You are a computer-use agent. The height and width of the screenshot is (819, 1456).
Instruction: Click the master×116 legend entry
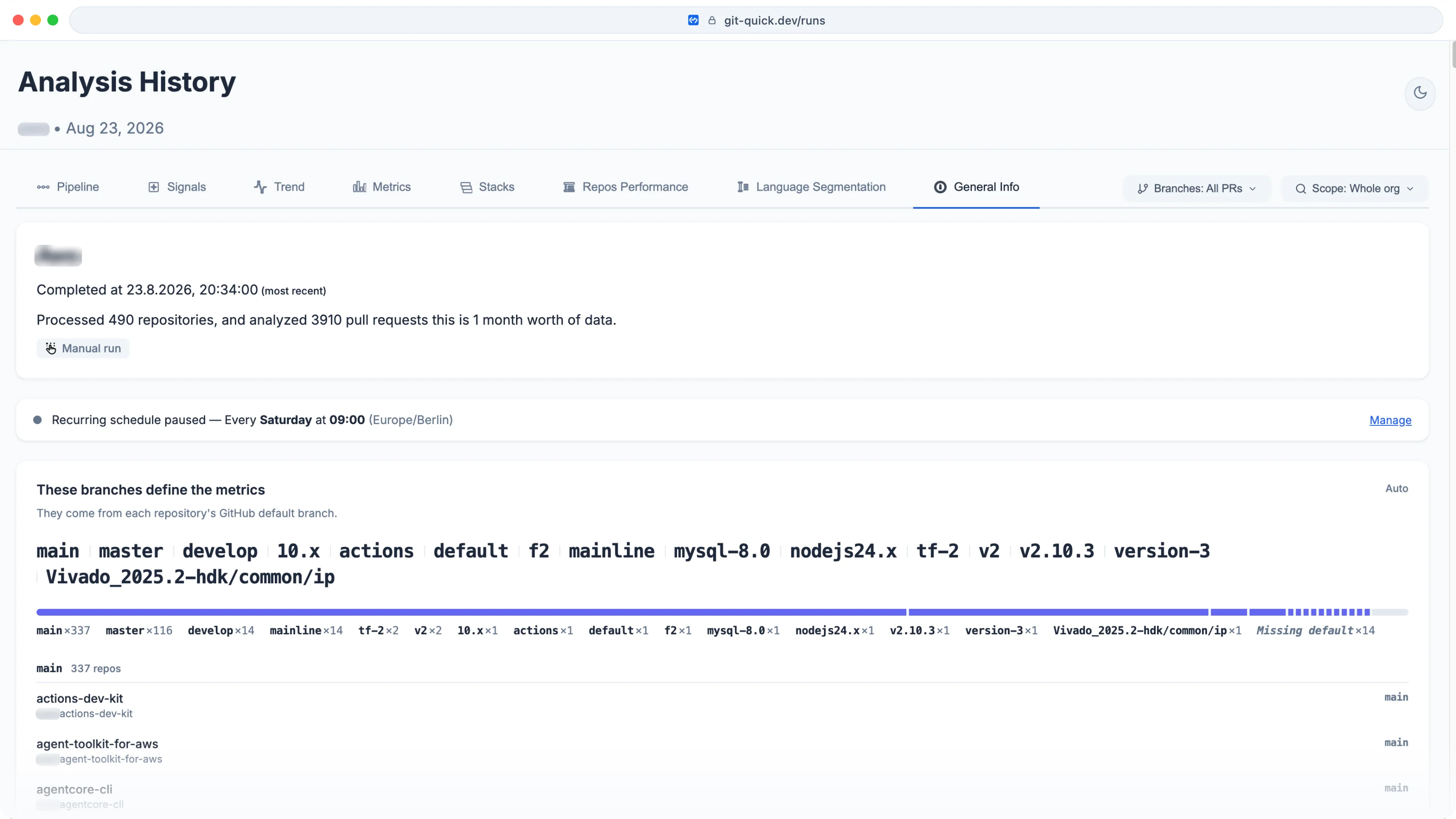click(x=139, y=630)
